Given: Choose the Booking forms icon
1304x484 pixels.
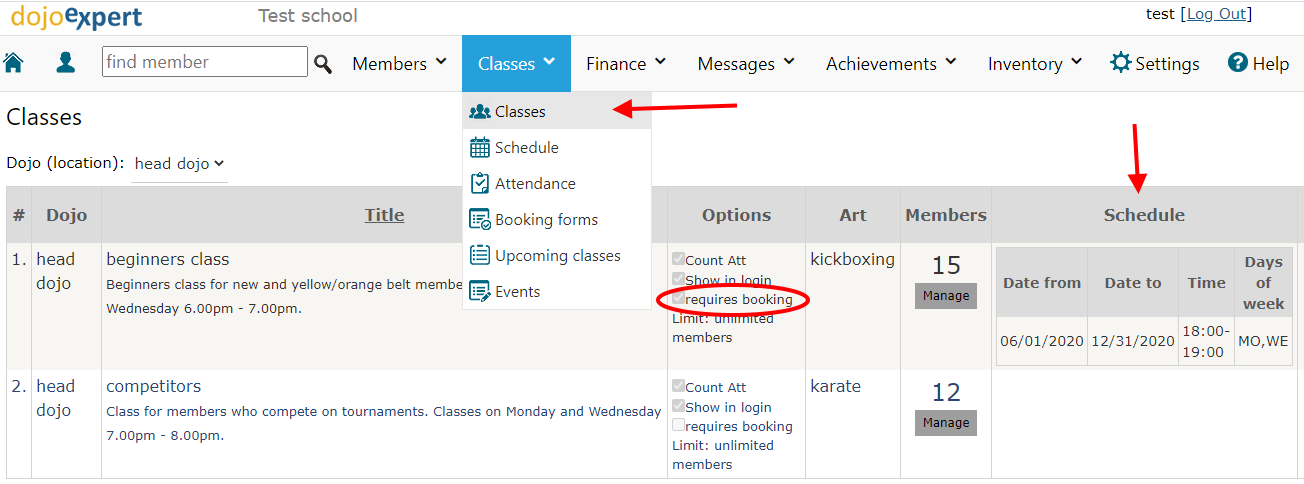Looking at the screenshot, I should click(x=479, y=220).
